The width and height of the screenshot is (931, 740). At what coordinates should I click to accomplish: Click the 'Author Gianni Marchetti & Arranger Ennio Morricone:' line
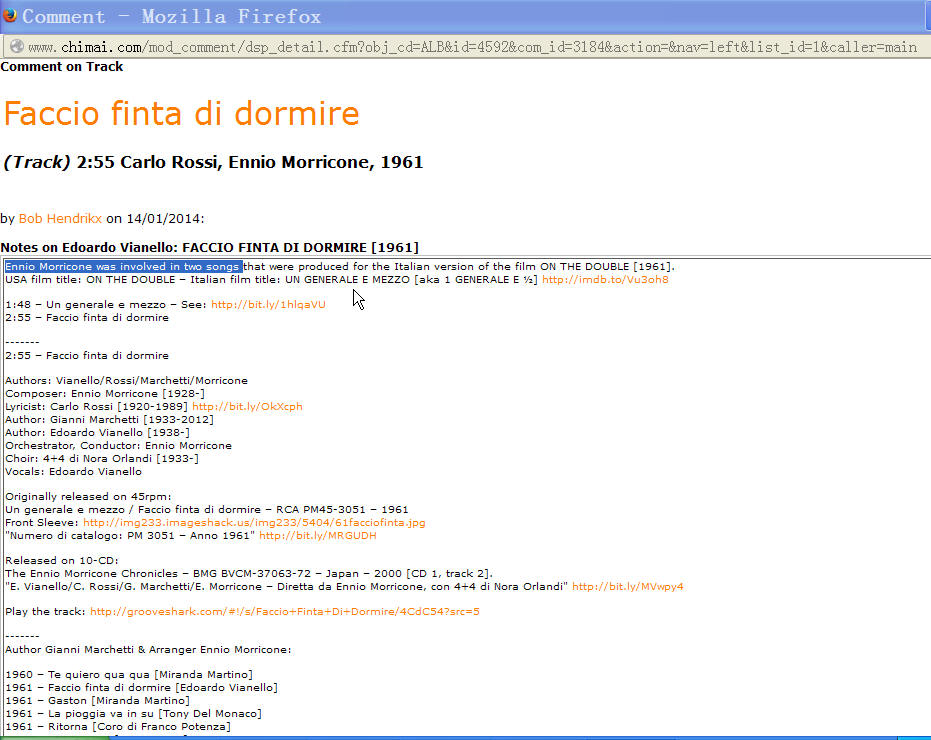[x=148, y=650]
